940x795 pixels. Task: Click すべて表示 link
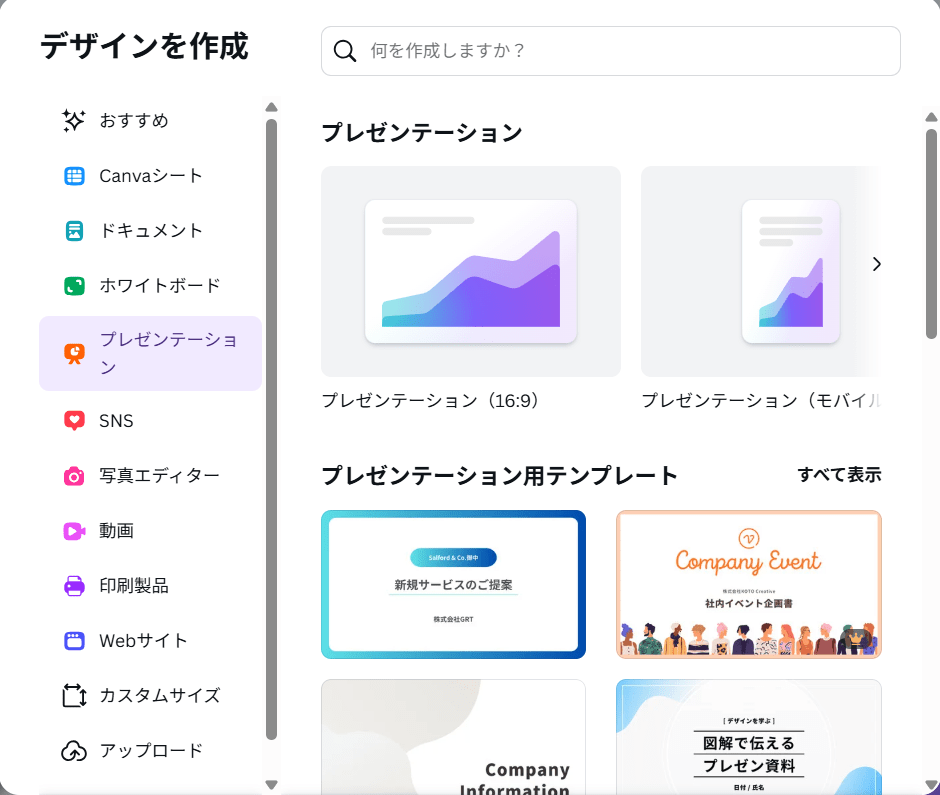(839, 475)
